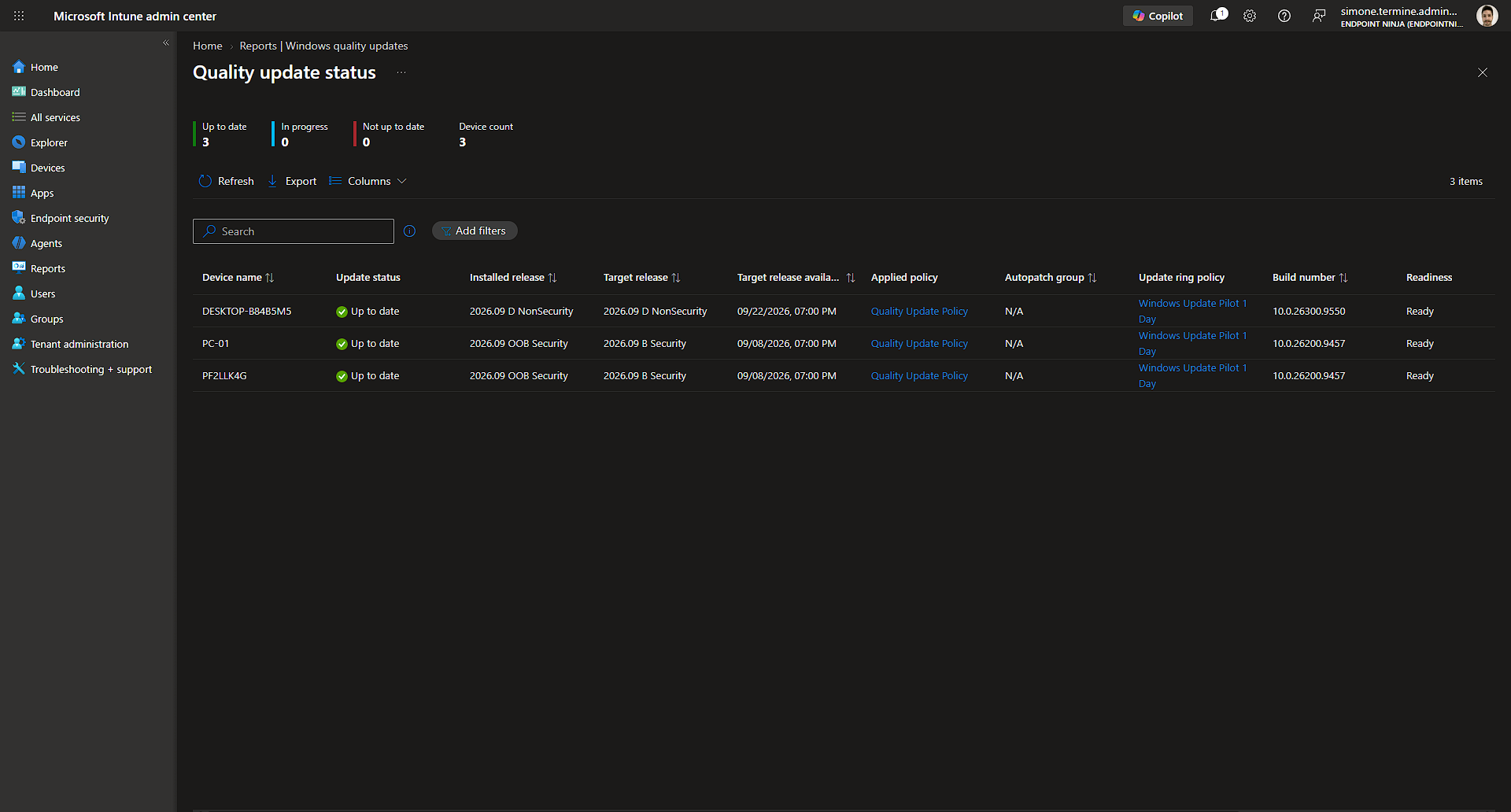
Task: Sort by Installed release column
Action: click(x=552, y=278)
